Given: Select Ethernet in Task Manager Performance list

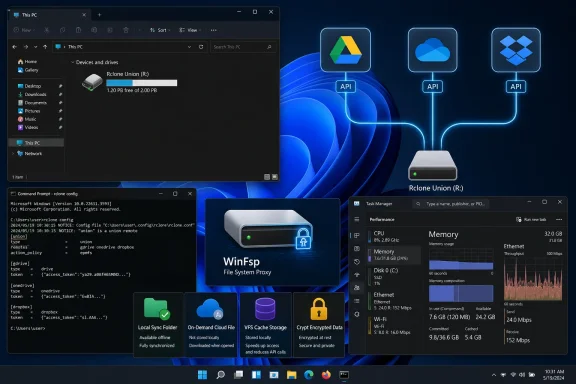Looking at the screenshot, I should (x=394, y=301).
